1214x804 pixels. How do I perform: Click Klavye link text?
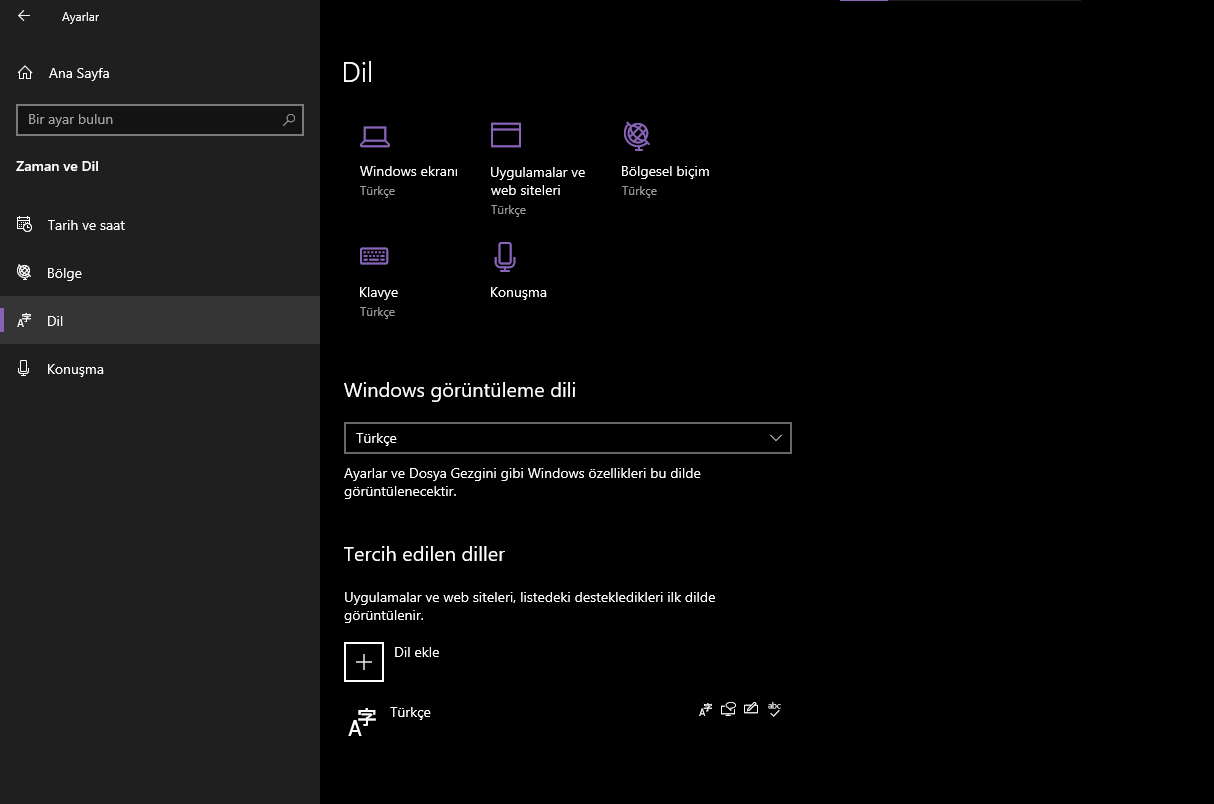coord(379,292)
